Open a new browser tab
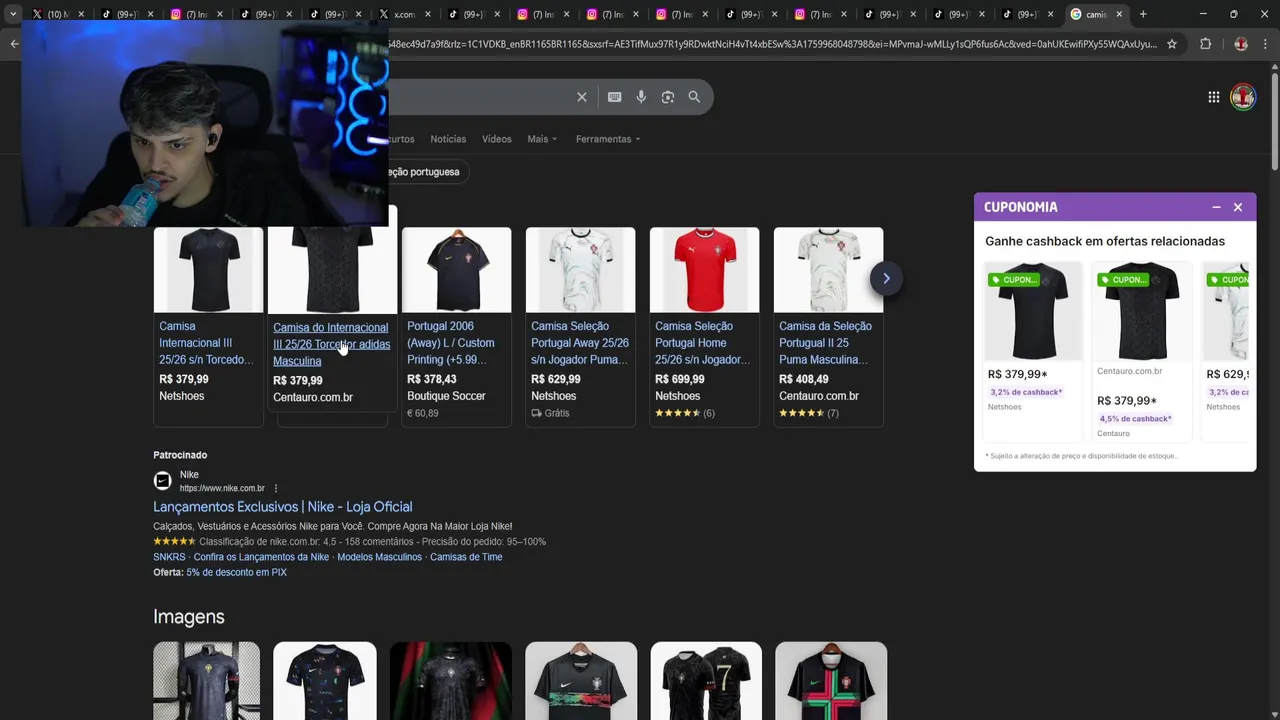The width and height of the screenshot is (1280, 720). tap(1143, 14)
